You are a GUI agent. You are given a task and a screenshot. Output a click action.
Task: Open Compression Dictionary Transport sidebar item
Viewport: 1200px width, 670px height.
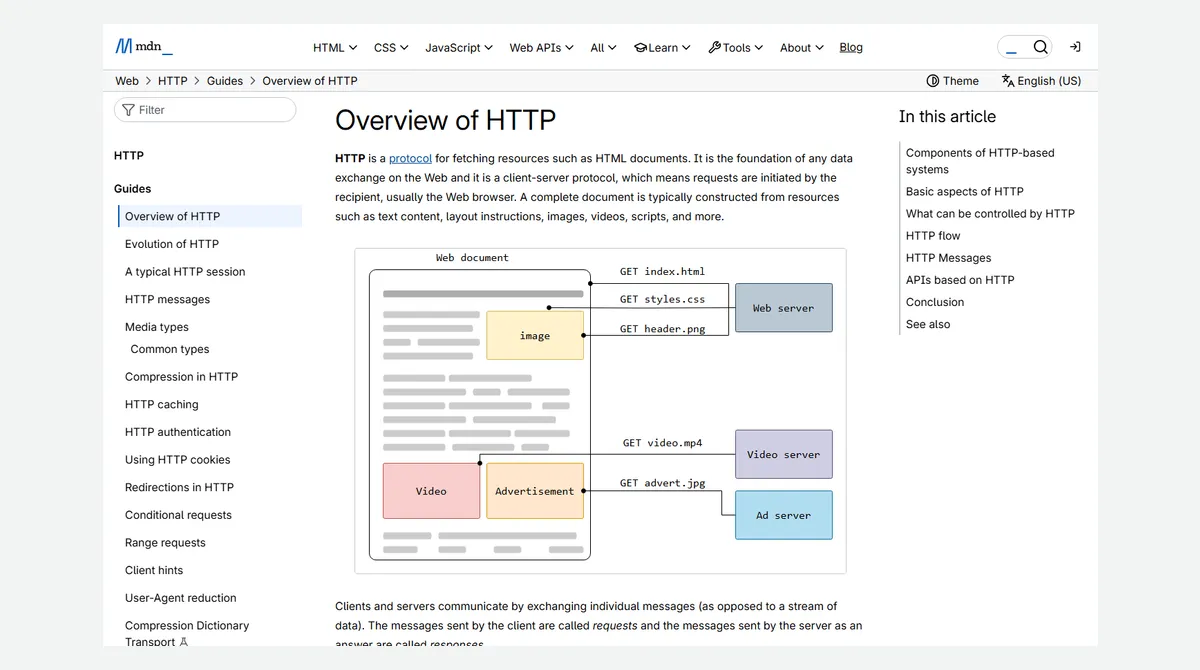187,634
